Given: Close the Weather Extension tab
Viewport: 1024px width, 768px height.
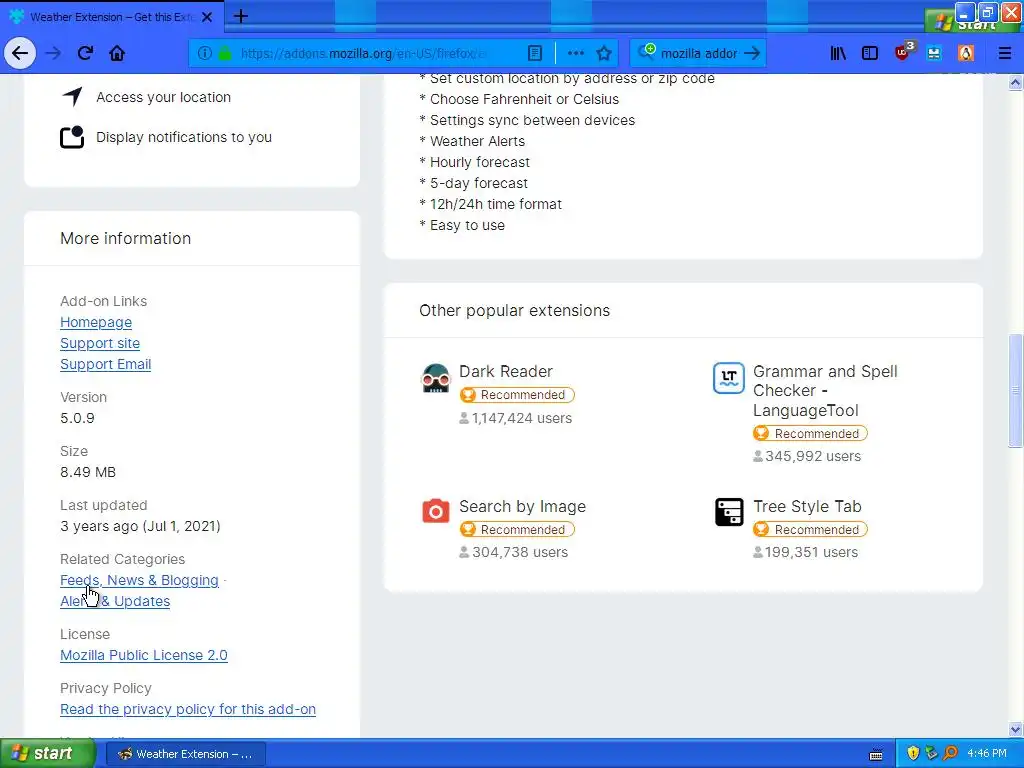Looking at the screenshot, I should pyautogui.click(x=207, y=17).
